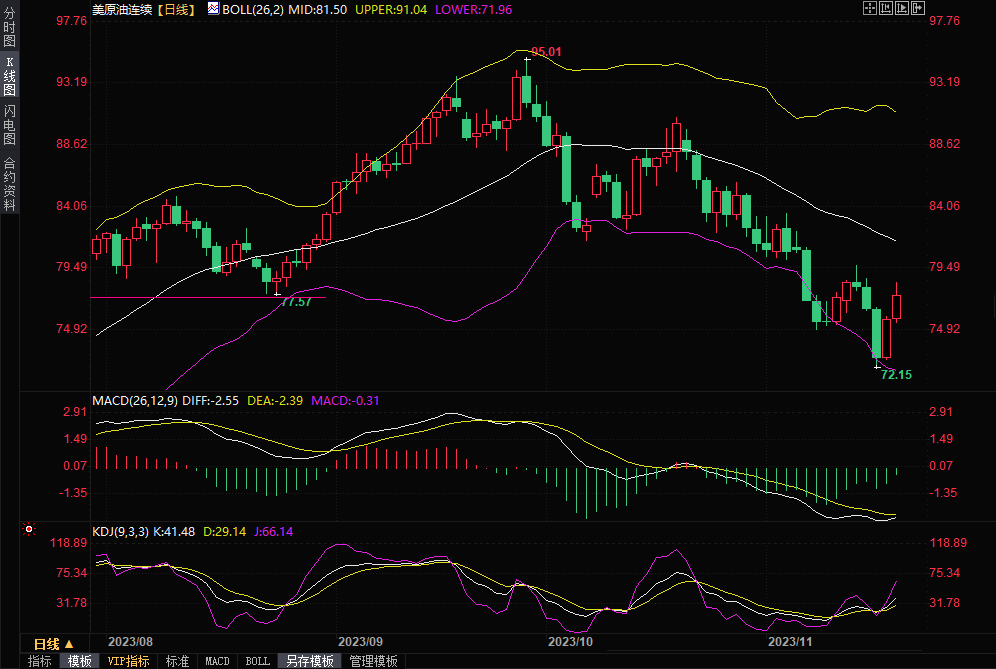
Task: Select the 模板 bottom tab
Action: pos(79,661)
